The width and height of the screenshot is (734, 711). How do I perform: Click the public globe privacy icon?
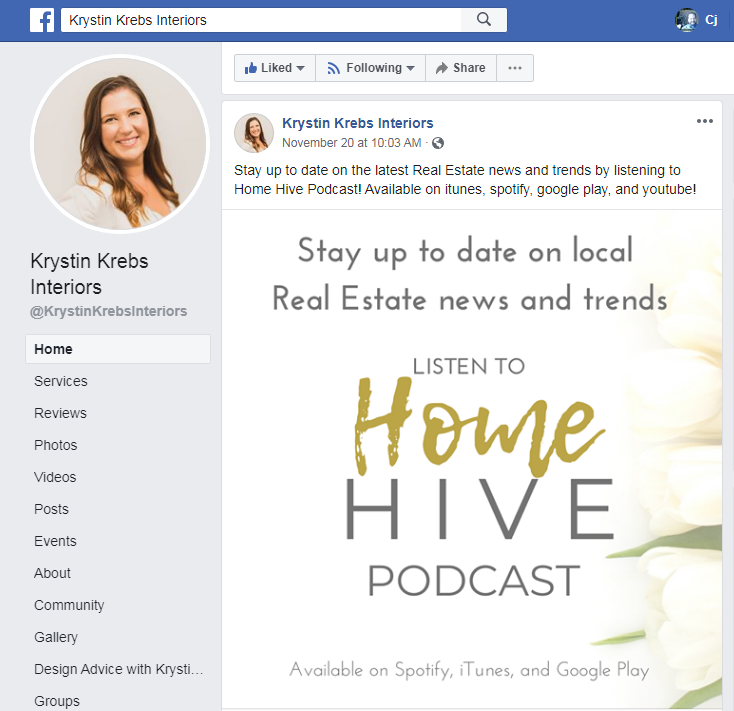pos(438,143)
